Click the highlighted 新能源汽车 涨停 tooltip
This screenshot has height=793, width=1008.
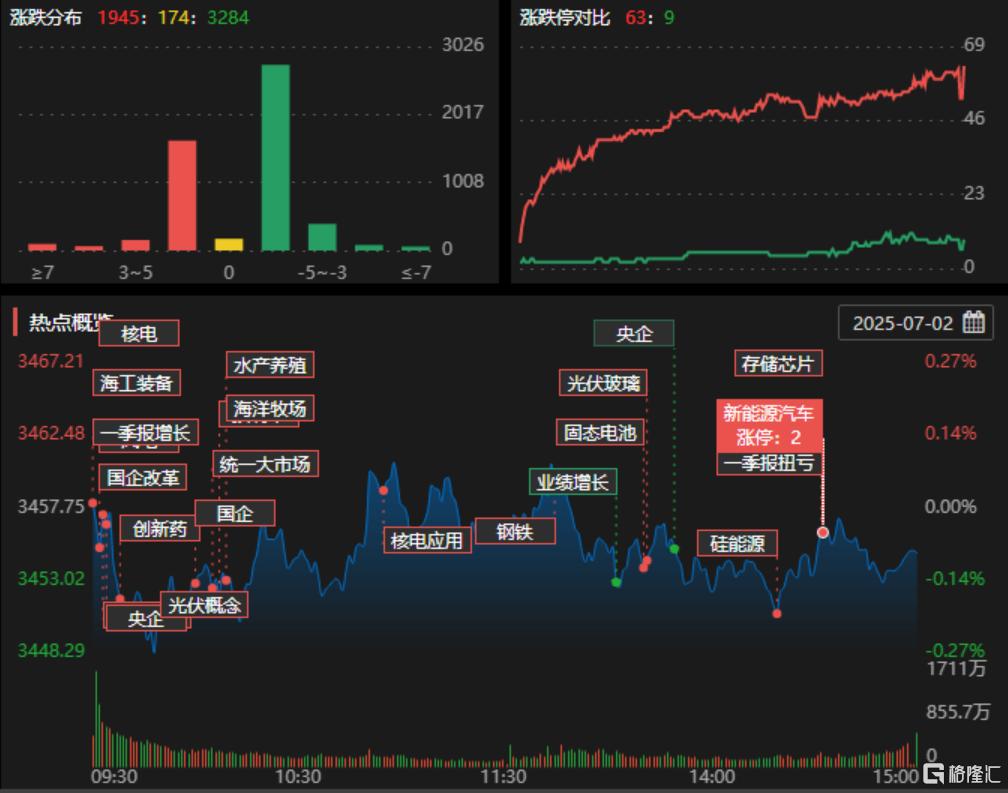[769, 425]
